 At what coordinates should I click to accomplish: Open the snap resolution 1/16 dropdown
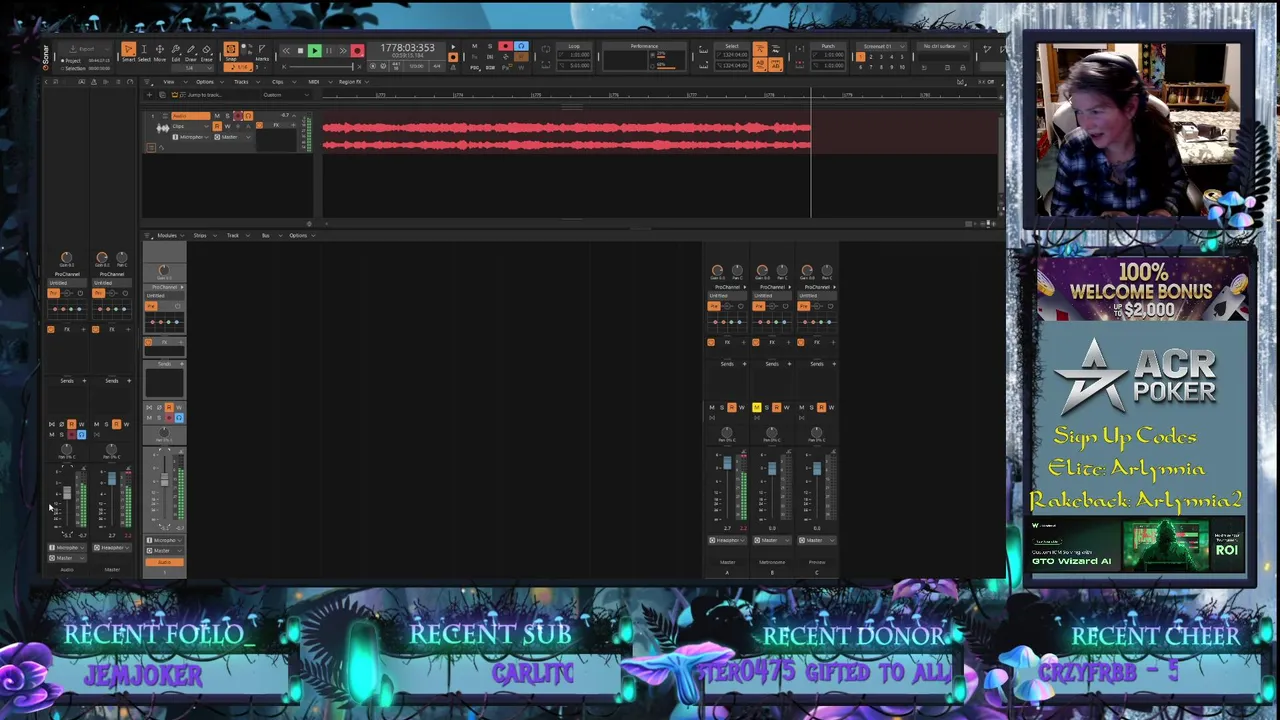tap(238, 66)
